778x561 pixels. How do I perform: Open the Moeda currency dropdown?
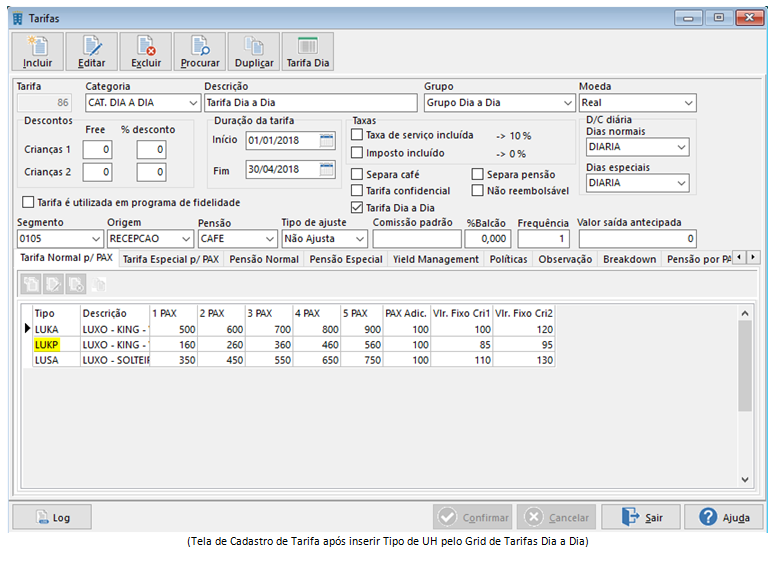688,103
